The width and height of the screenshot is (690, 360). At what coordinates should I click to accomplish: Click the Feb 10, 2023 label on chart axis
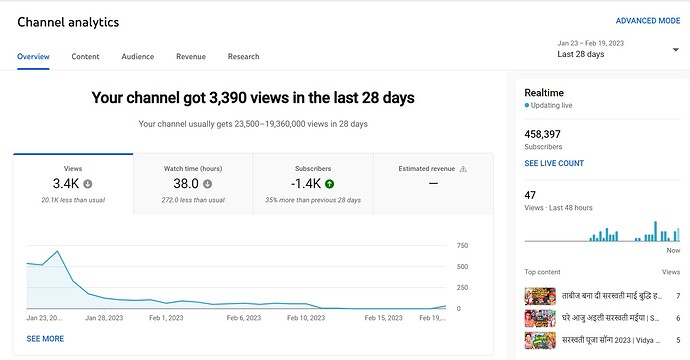coord(306,318)
